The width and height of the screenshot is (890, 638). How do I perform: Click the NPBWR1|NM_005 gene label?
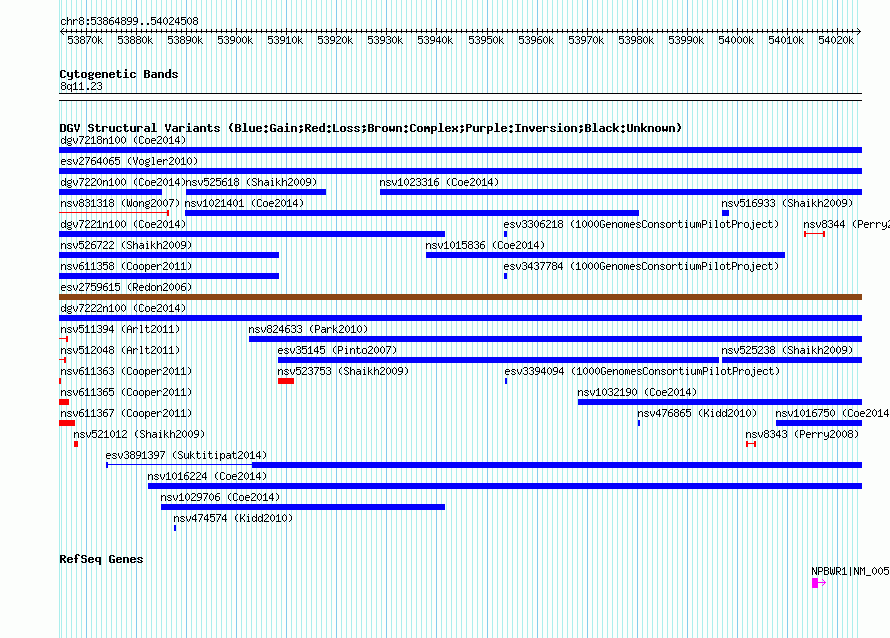(x=850, y=572)
